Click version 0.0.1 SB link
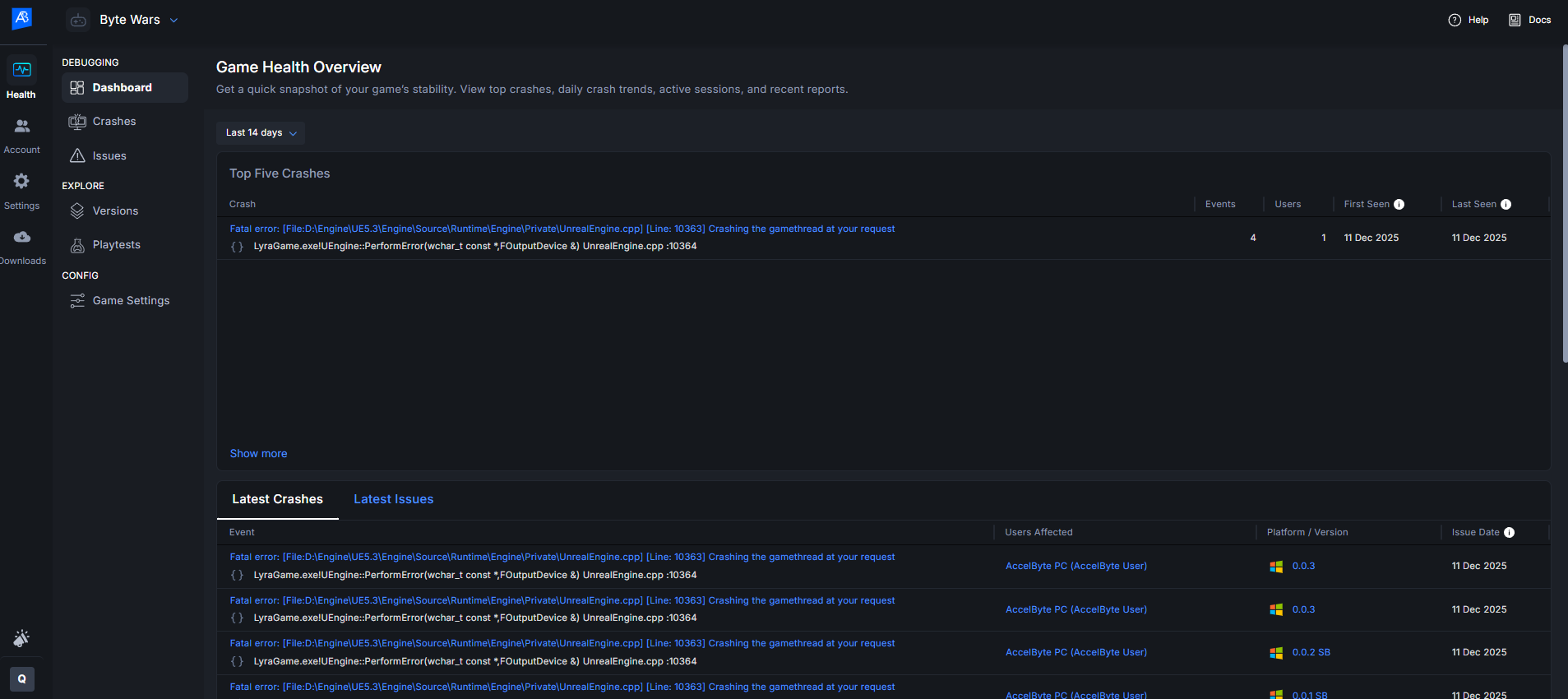This screenshot has height=699, width=1568. pyautogui.click(x=1310, y=695)
